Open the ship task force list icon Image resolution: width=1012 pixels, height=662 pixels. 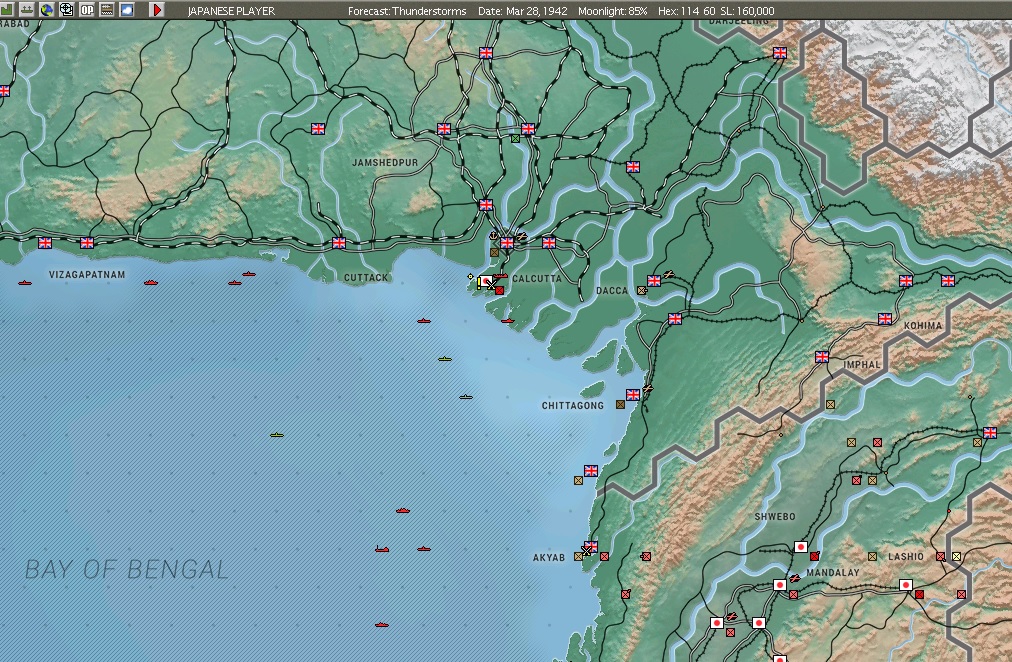coord(26,10)
